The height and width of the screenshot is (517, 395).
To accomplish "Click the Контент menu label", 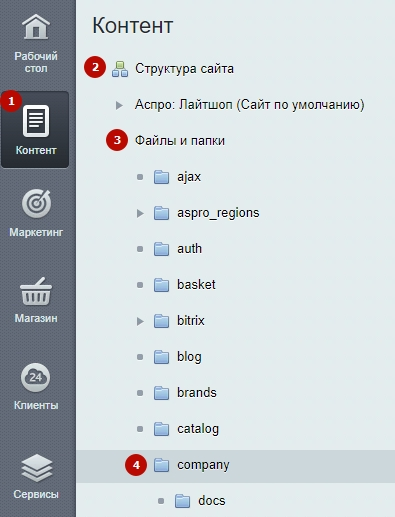I will click(x=36, y=150).
